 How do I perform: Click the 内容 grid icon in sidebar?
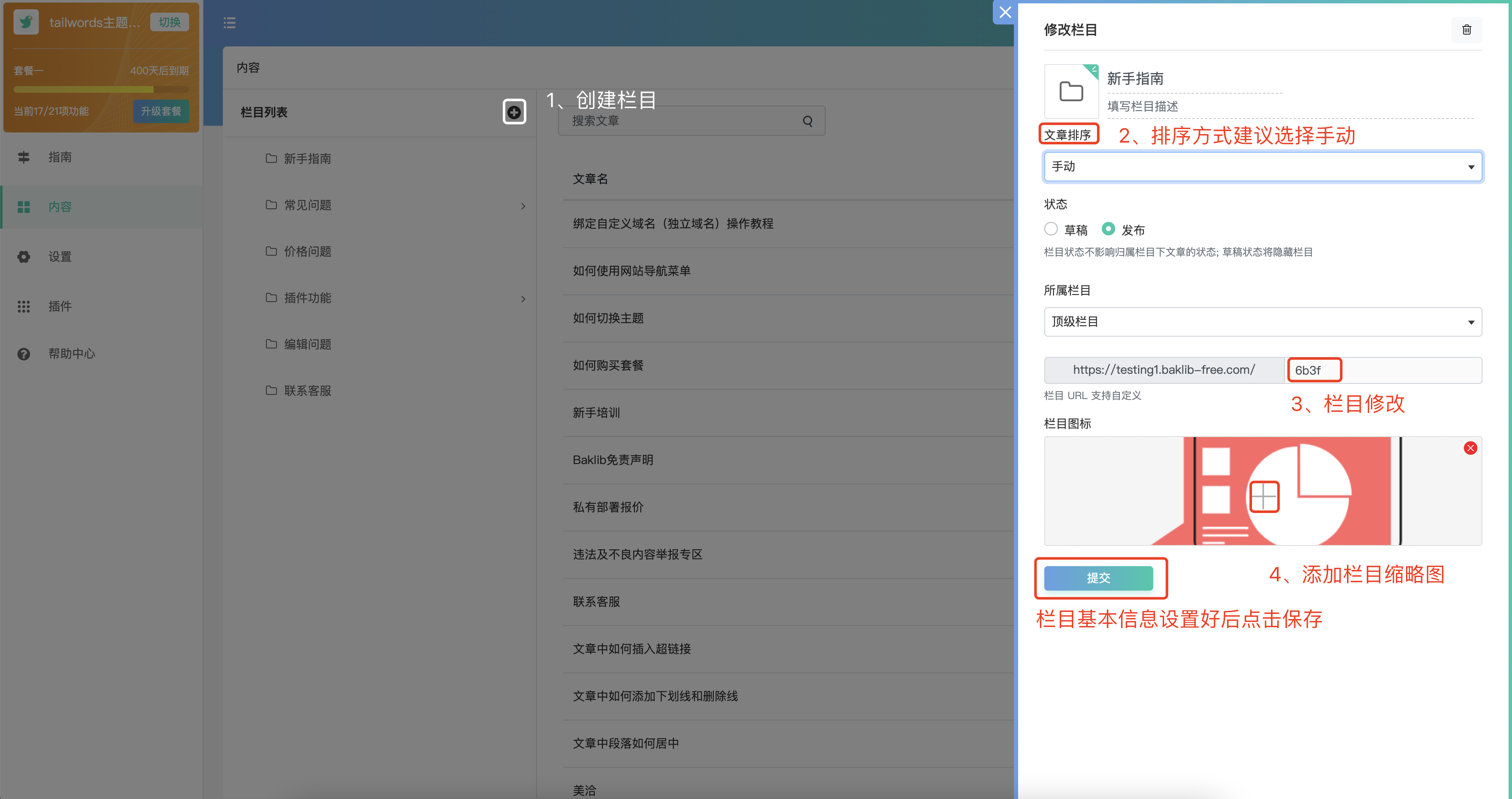[x=24, y=207]
